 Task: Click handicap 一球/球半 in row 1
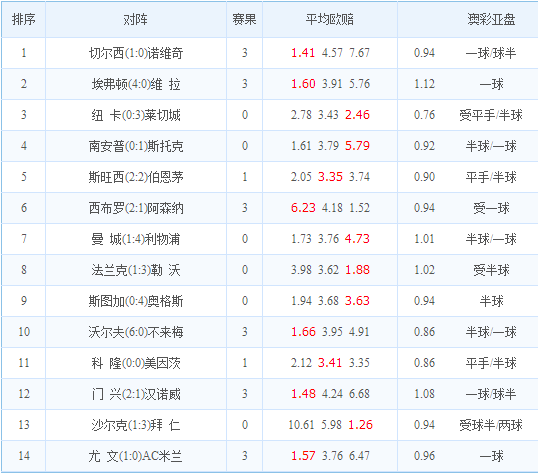click(x=491, y=53)
